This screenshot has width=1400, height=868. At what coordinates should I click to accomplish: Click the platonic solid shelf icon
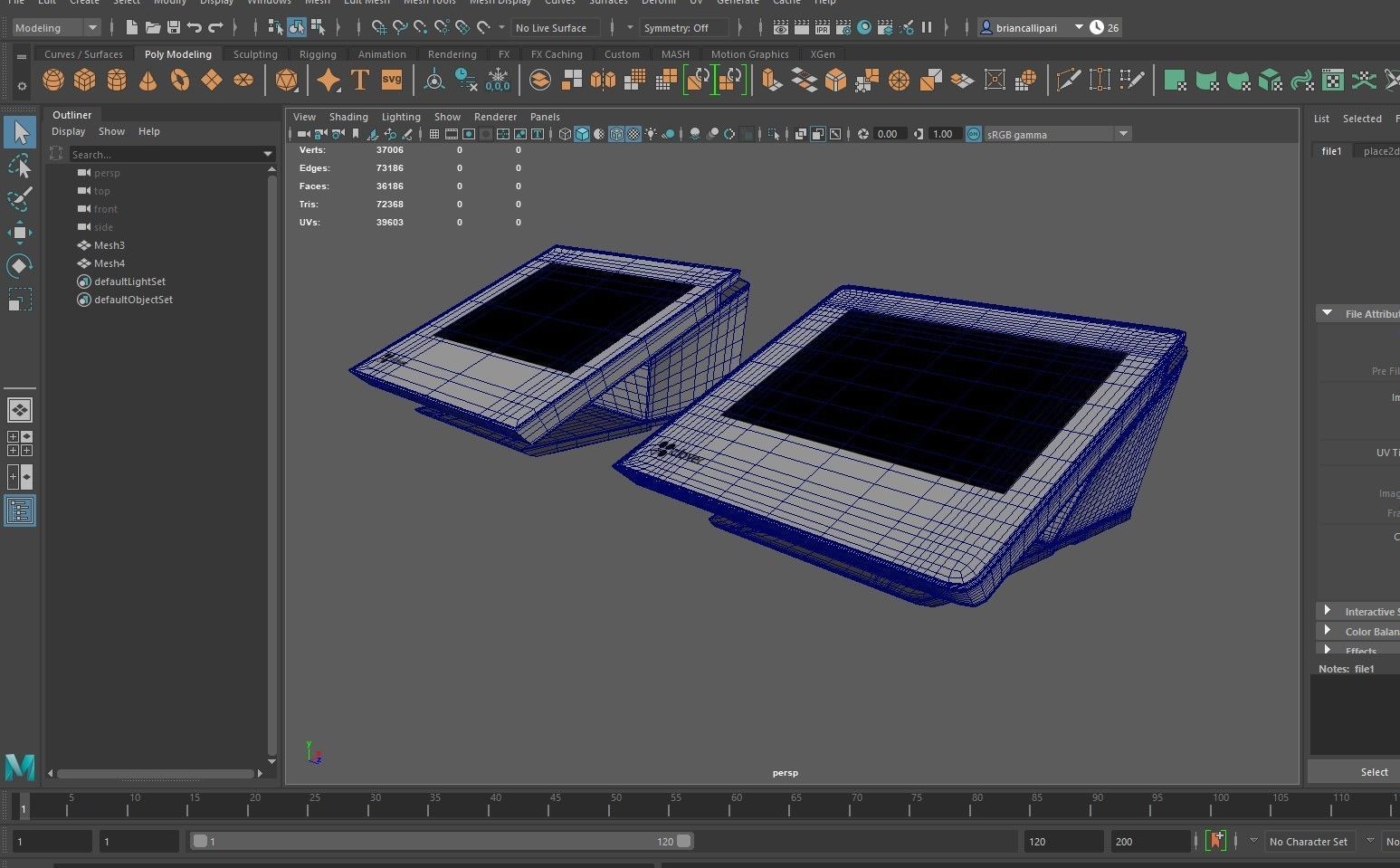click(287, 81)
